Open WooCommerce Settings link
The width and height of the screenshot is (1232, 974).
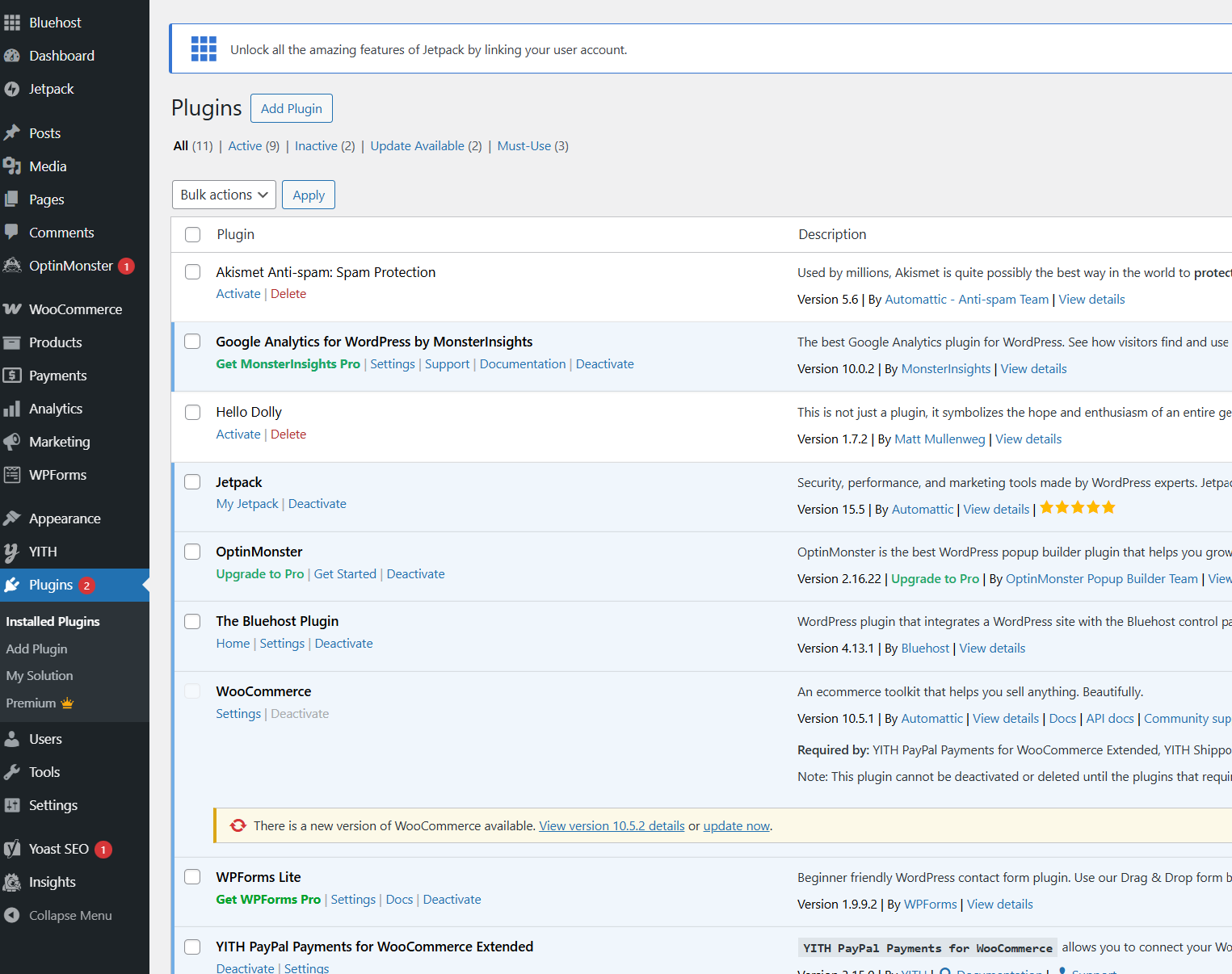pos(238,714)
